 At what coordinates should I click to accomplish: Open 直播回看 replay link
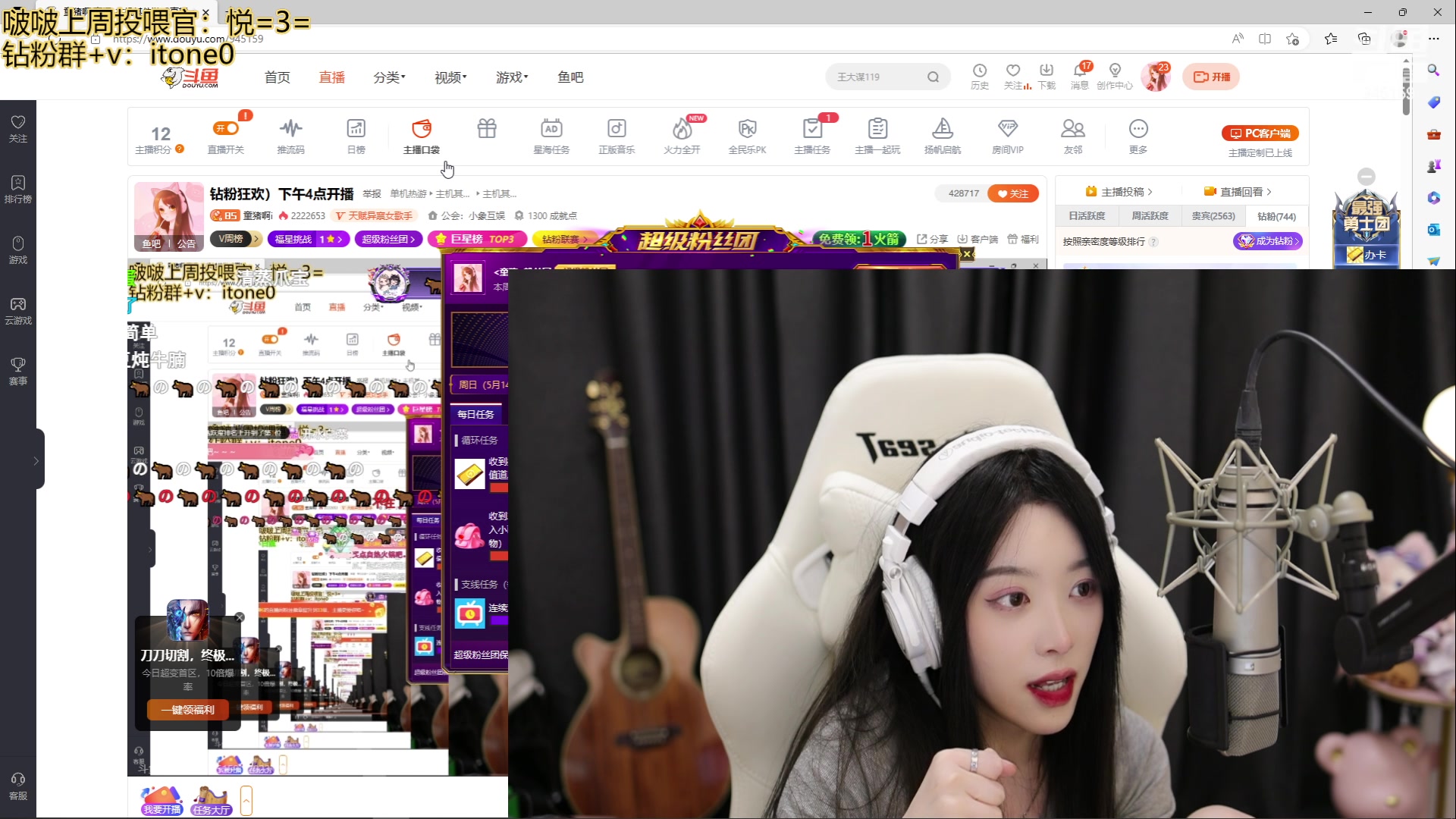coord(1238,192)
